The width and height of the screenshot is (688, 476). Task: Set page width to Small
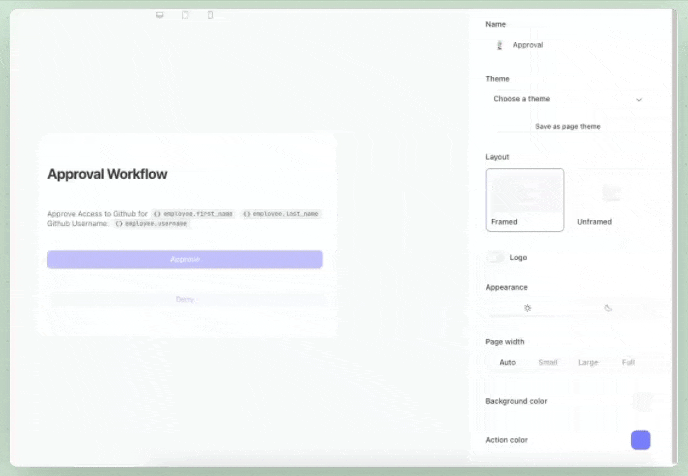pyautogui.click(x=548, y=362)
